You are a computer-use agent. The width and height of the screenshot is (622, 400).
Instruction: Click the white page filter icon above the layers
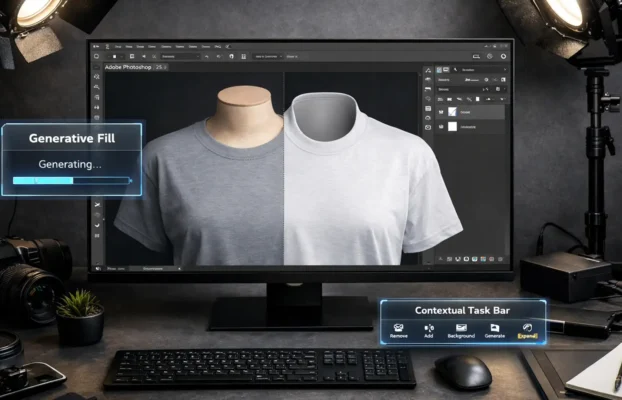478,99
